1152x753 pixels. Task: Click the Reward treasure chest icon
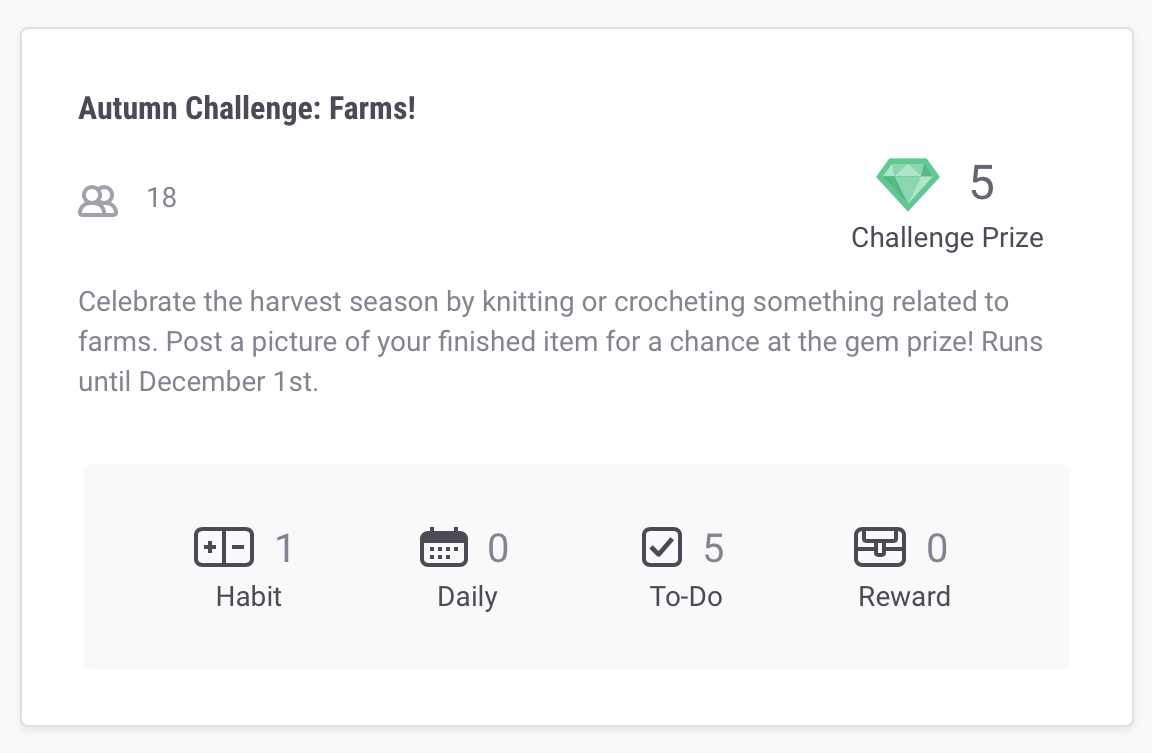[879, 547]
